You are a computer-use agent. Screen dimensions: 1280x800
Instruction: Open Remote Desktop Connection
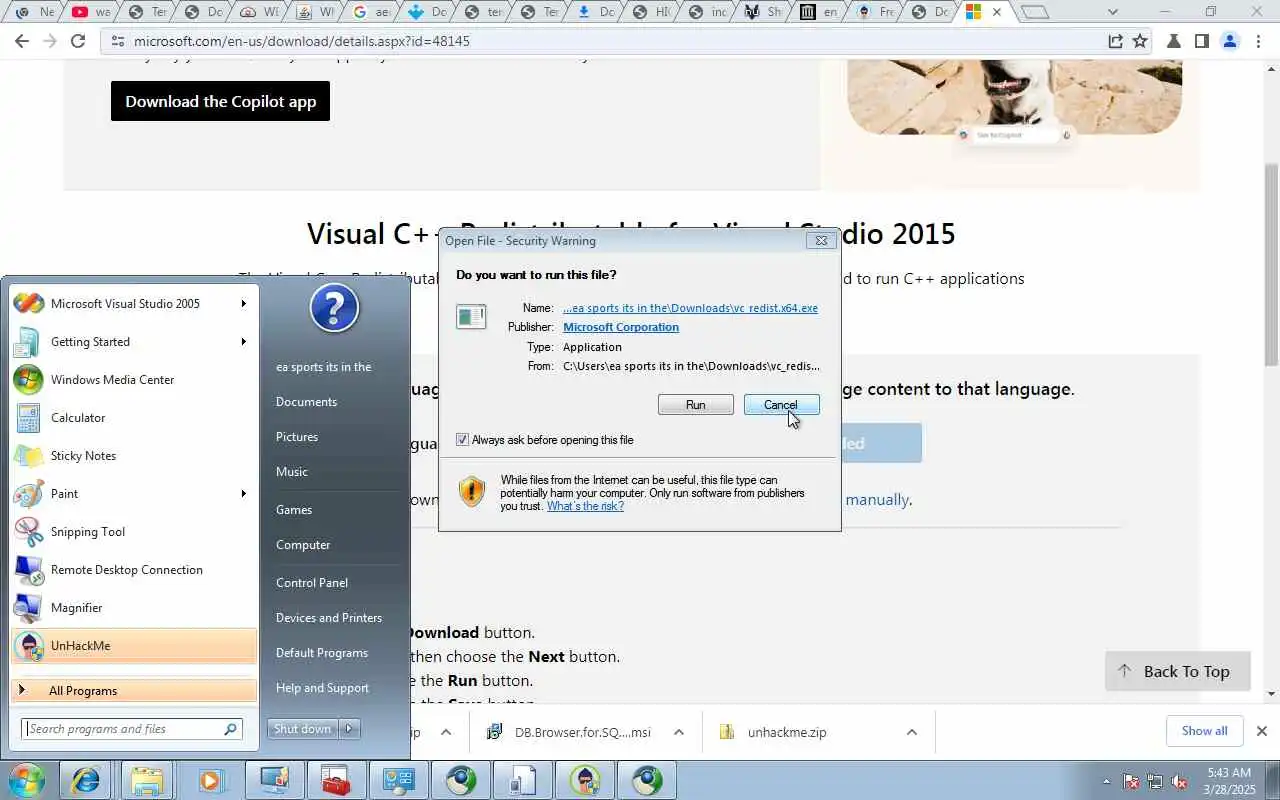tap(134, 570)
